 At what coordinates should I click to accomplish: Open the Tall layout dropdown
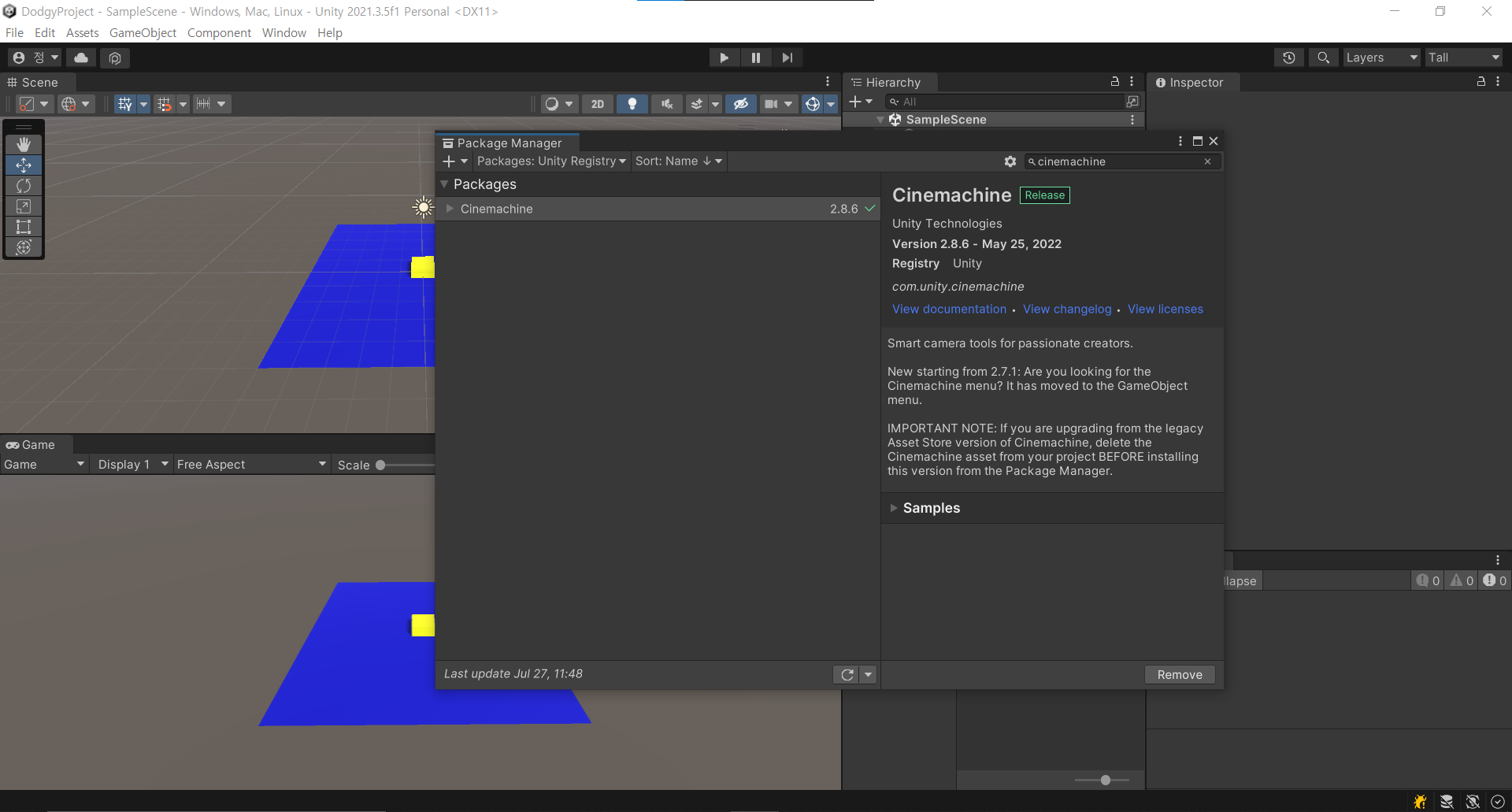1464,57
